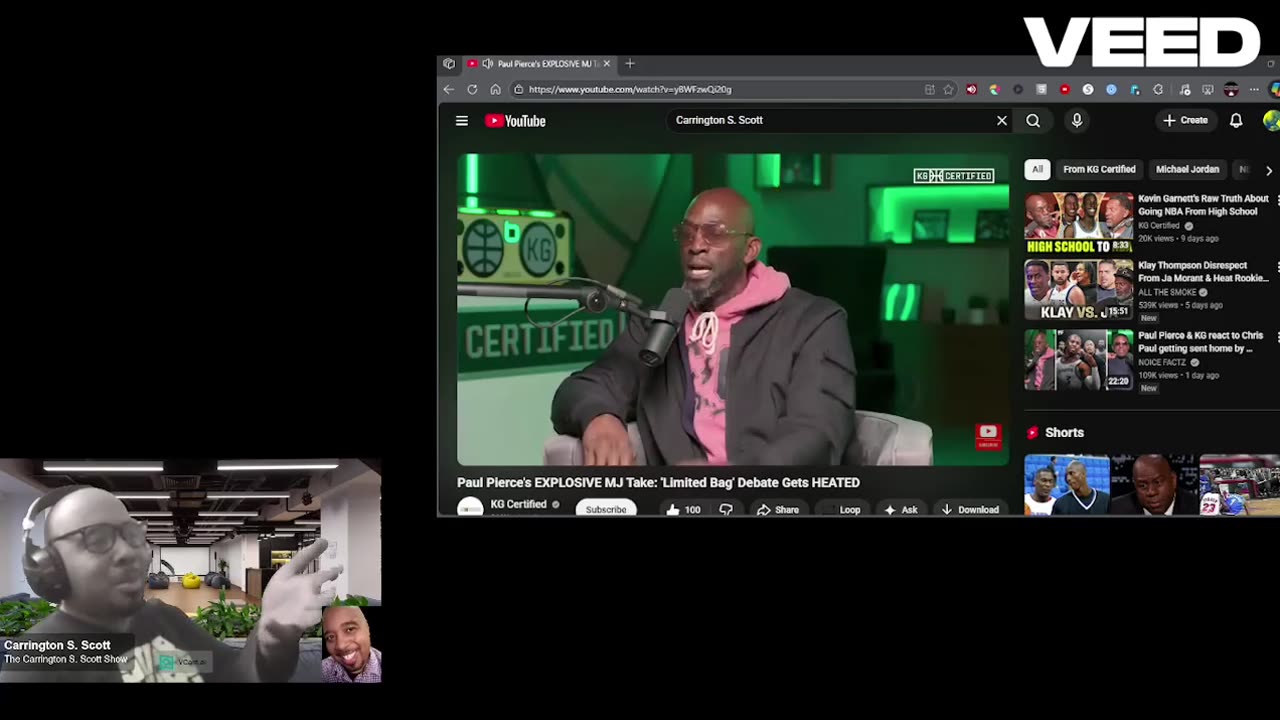Run search with the magnifier button
Viewport: 1280px width, 720px height.
click(1033, 121)
